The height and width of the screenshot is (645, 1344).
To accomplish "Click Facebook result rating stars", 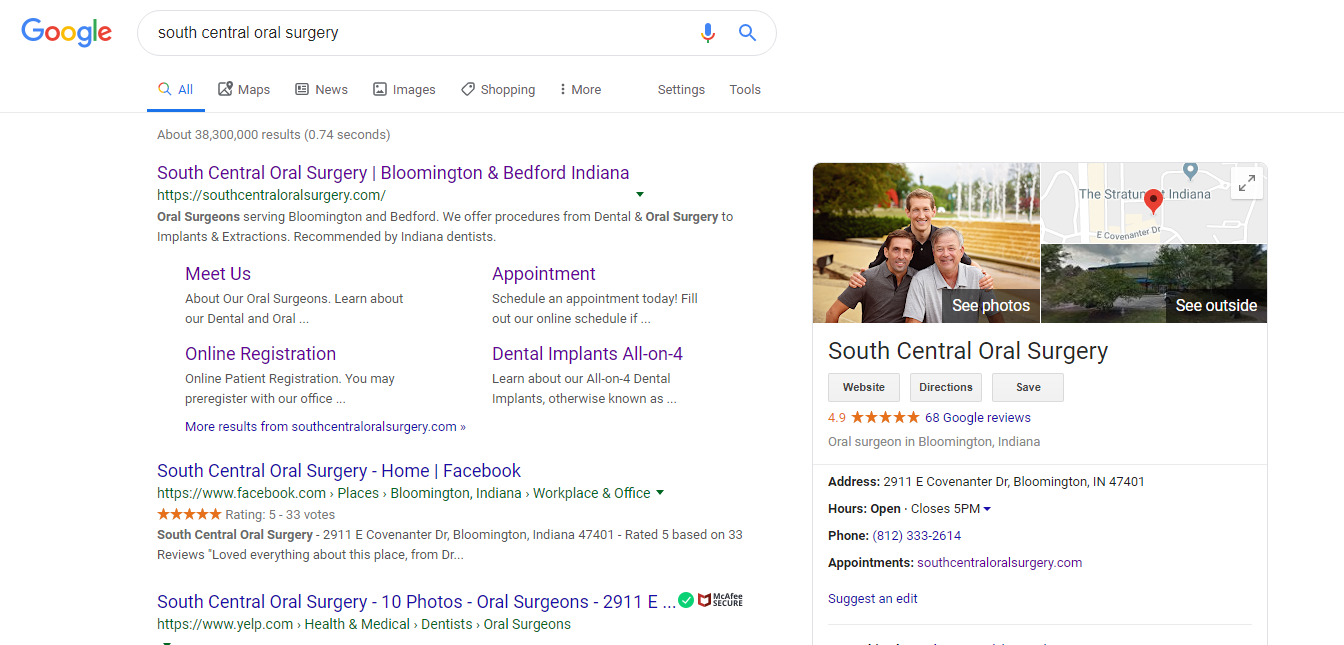I will click(x=189, y=514).
